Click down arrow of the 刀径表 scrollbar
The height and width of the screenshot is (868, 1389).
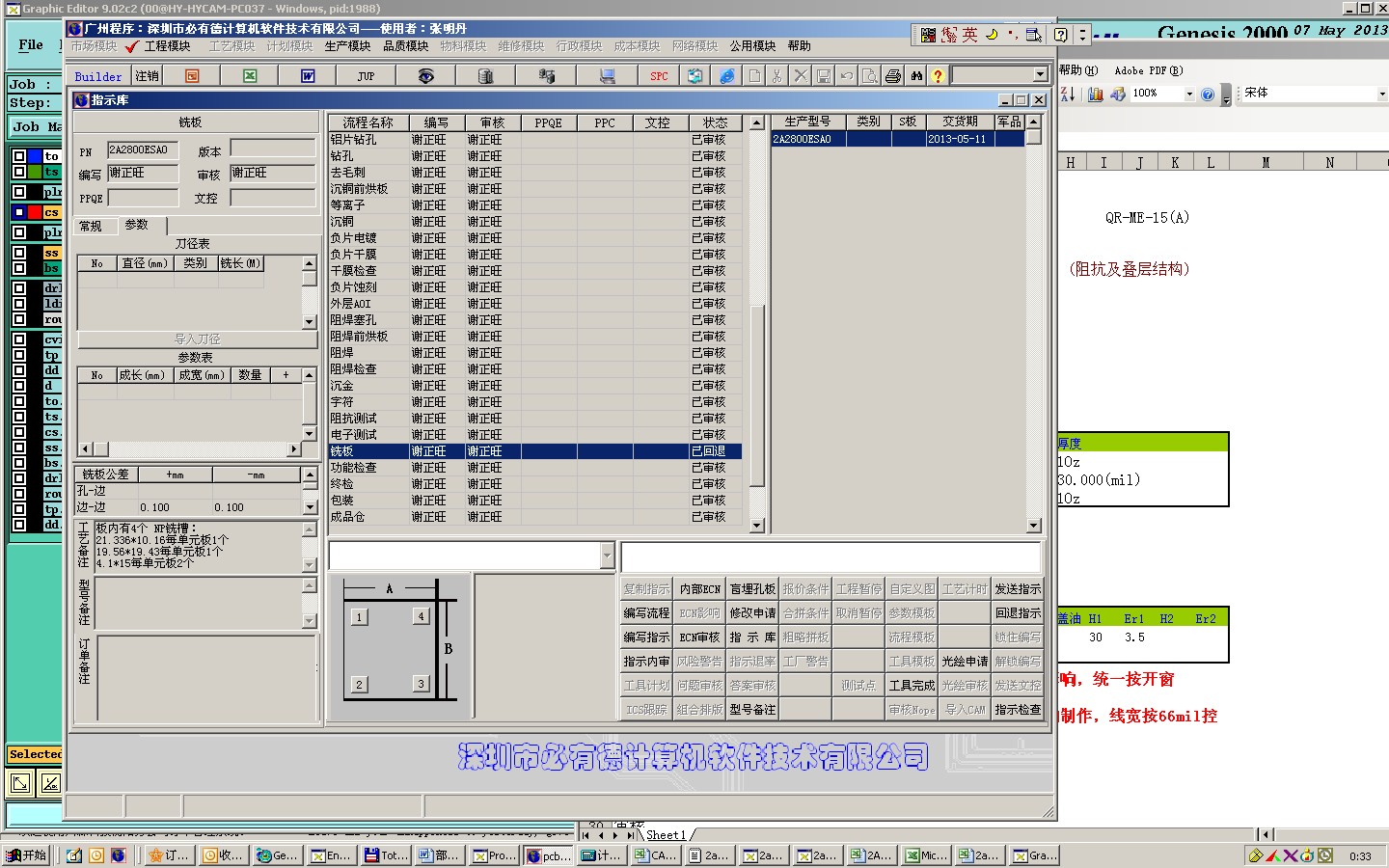tap(309, 322)
